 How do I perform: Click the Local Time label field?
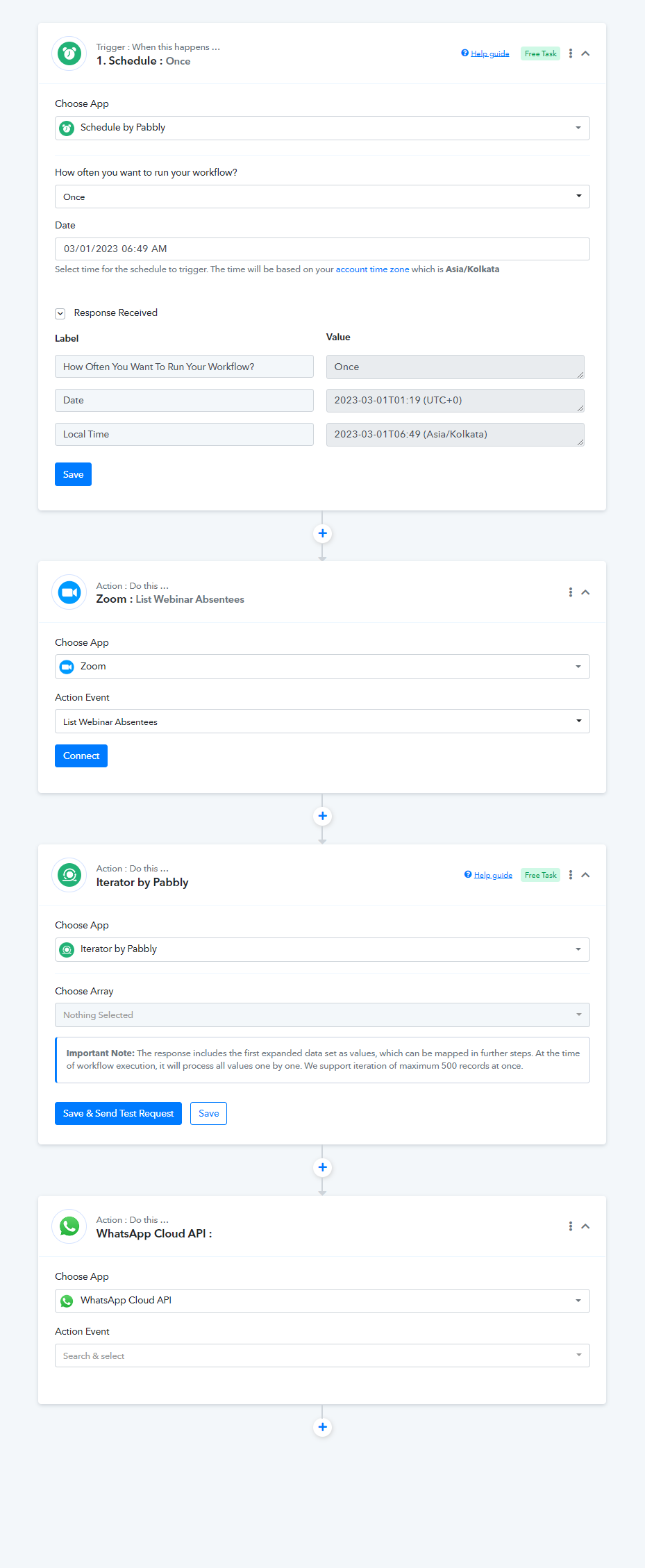click(184, 434)
